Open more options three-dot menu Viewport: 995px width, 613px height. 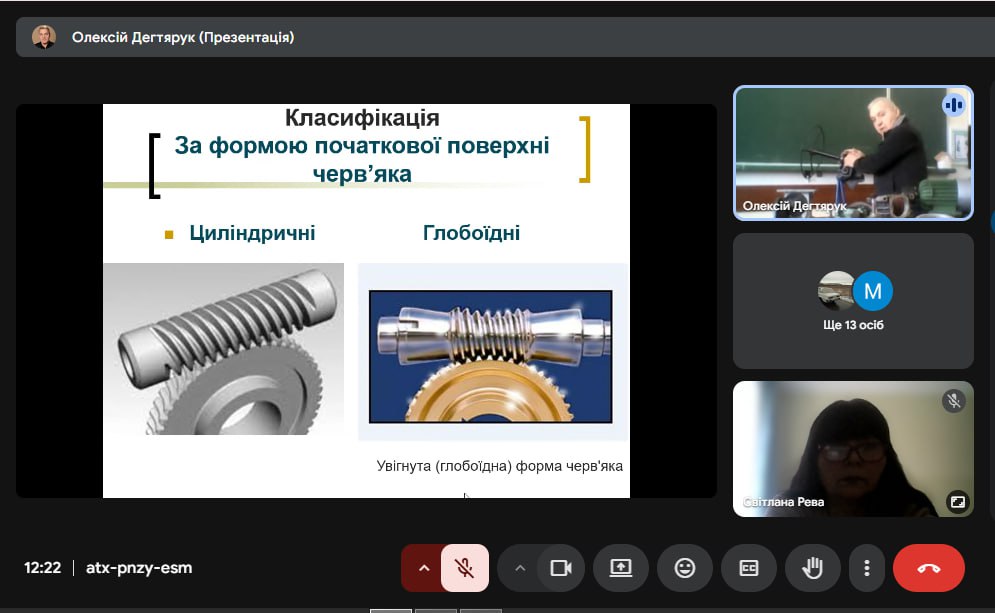point(866,568)
